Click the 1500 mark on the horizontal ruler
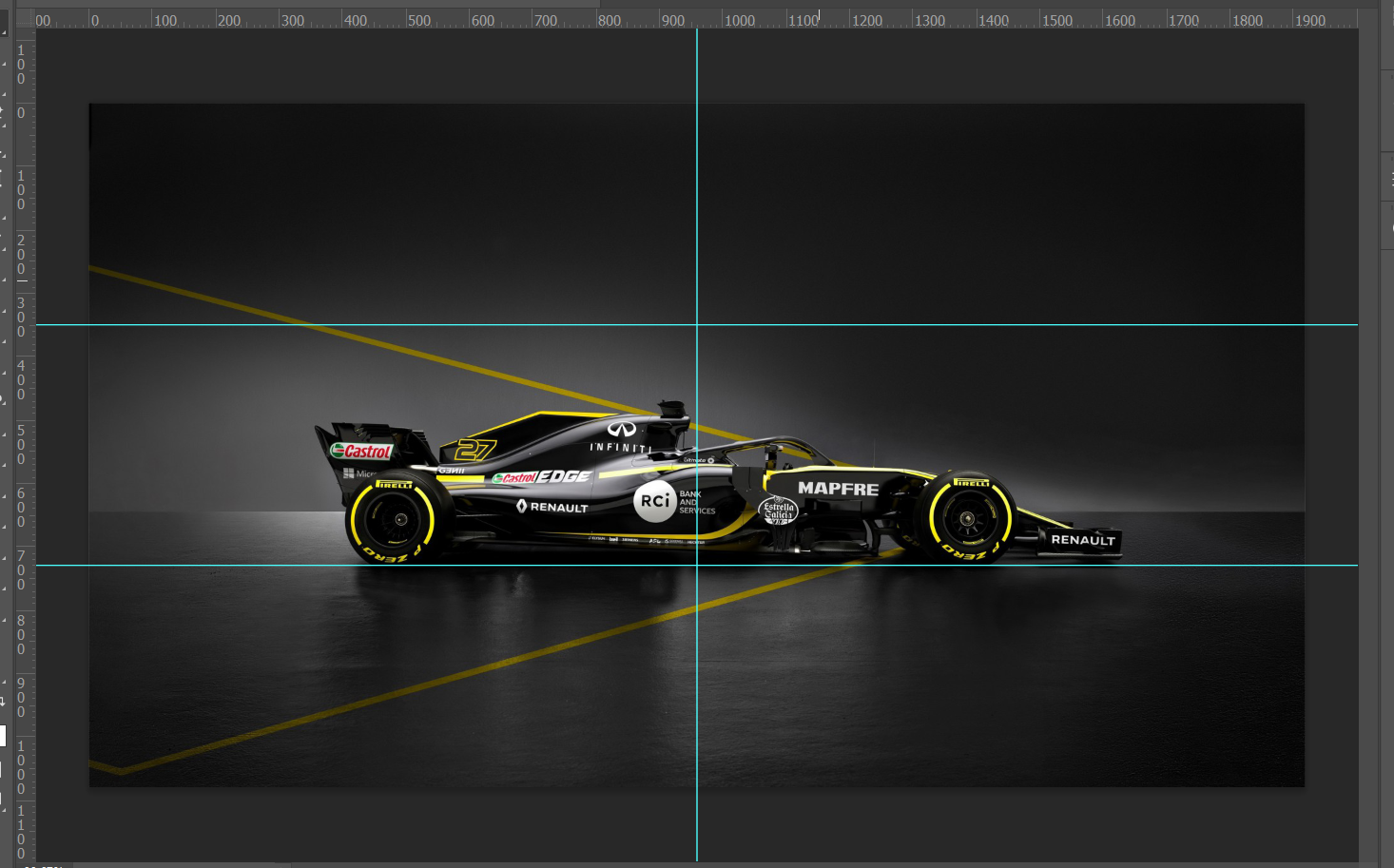1394x868 pixels. 1057,20
